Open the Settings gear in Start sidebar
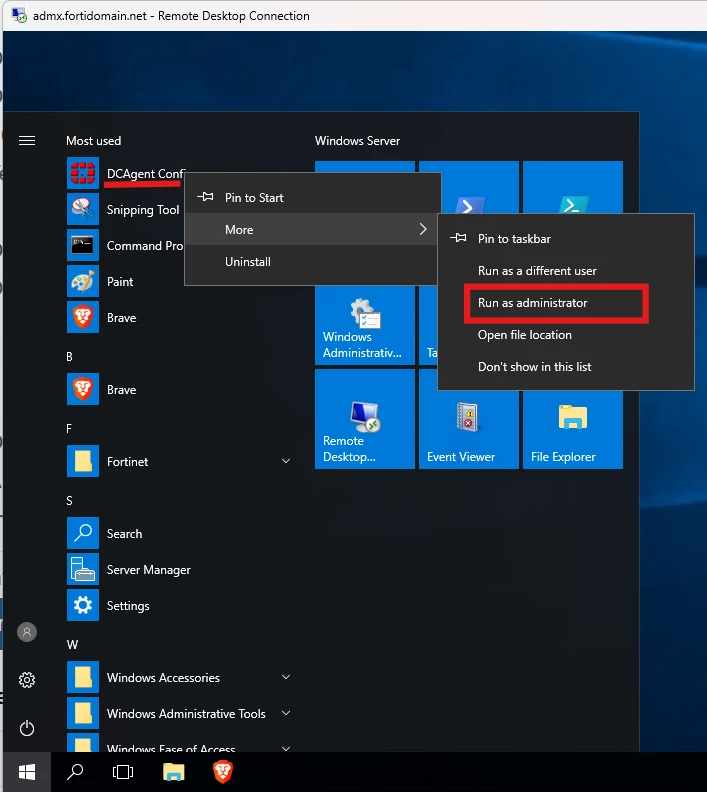Viewport: 707px width, 792px height. click(27, 680)
